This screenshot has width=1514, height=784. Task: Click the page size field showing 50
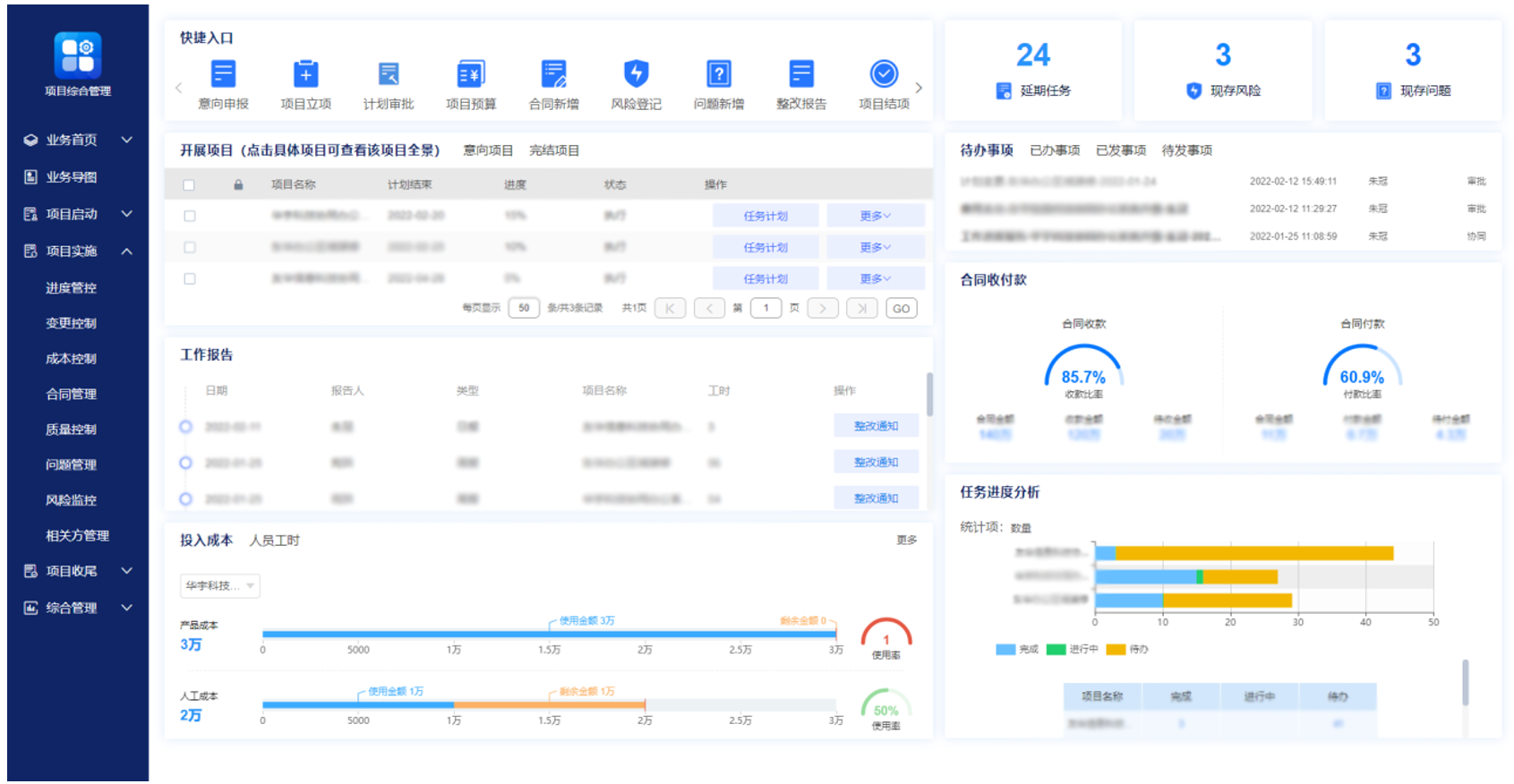[x=524, y=308]
